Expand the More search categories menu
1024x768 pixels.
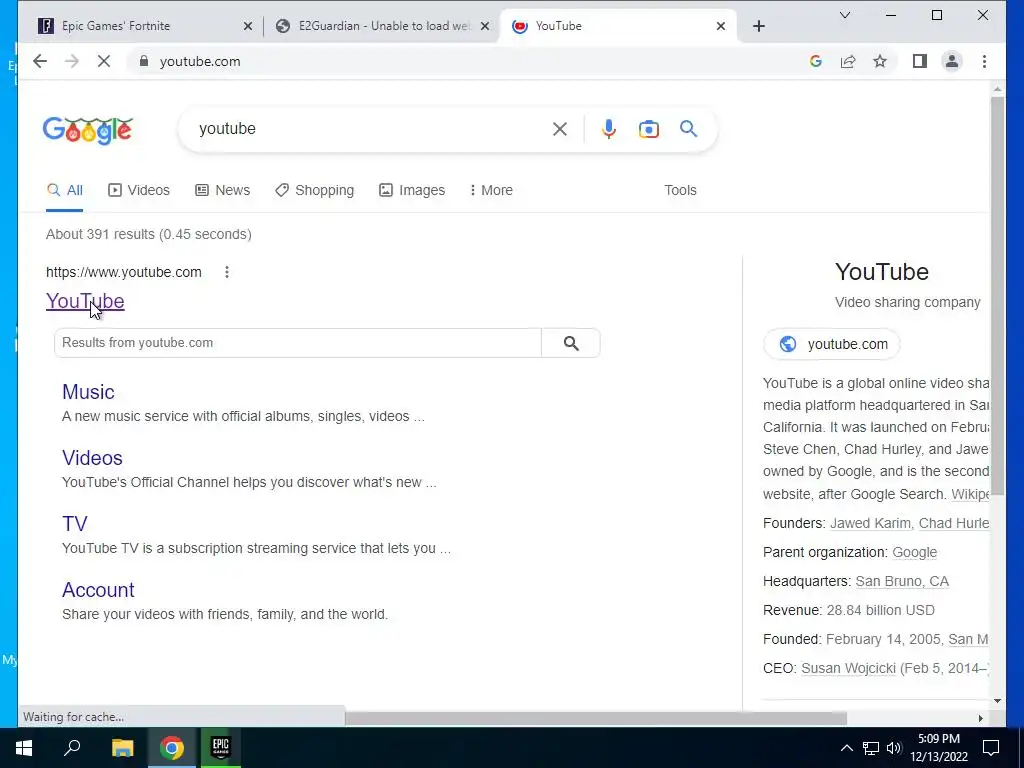coord(491,190)
